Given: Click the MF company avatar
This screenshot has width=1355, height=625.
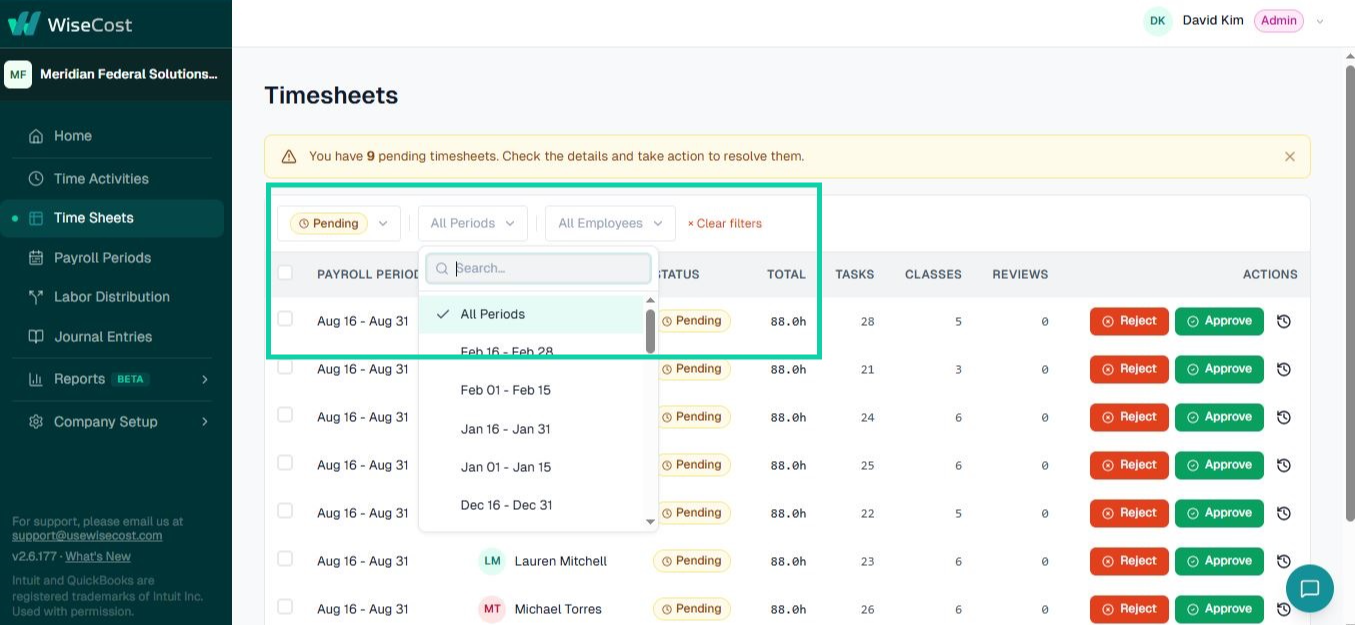Looking at the screenshot, I should pyautogui.click(x=18, y=74).
